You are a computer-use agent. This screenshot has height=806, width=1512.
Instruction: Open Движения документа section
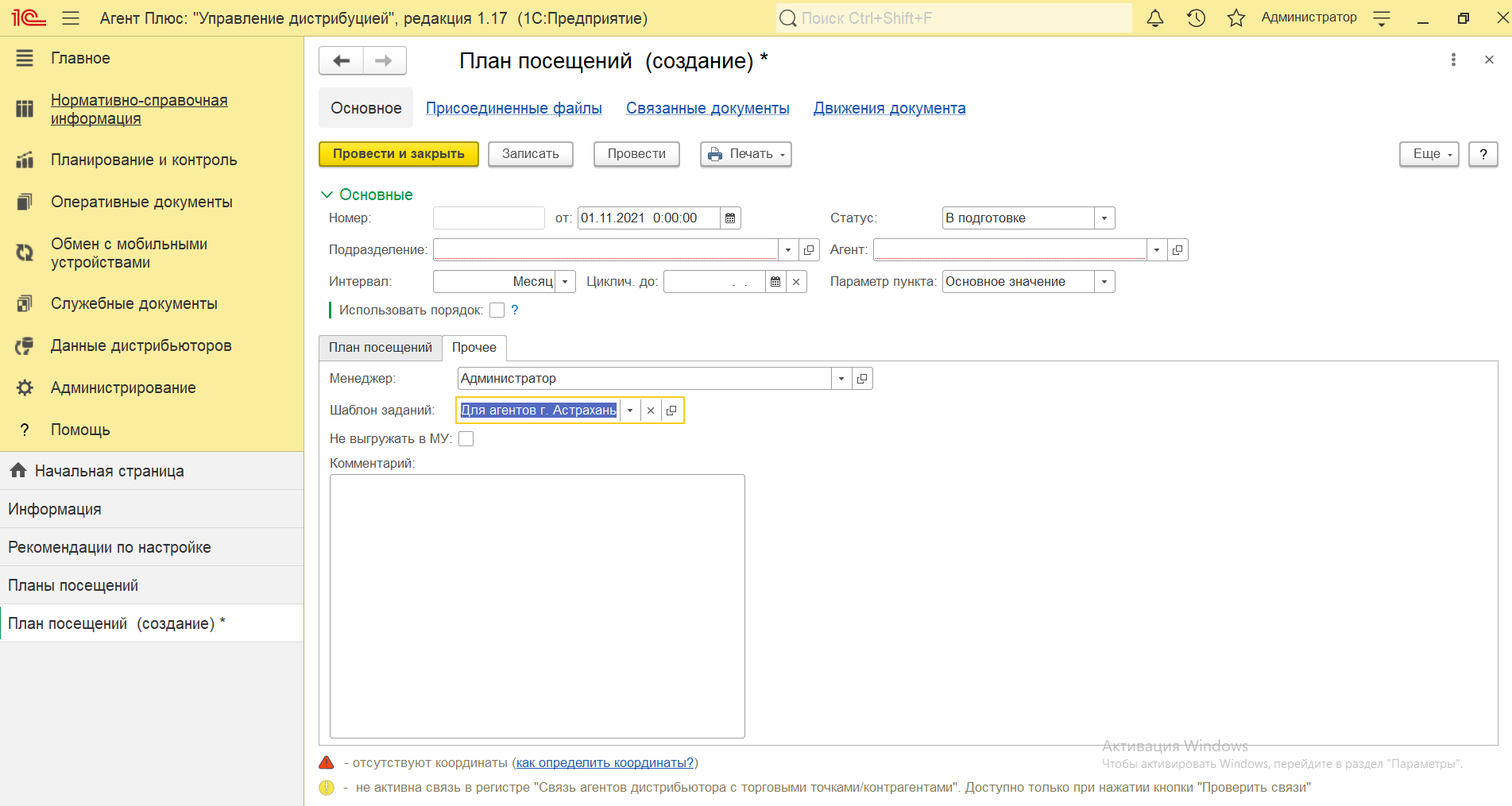click(890, 108)
